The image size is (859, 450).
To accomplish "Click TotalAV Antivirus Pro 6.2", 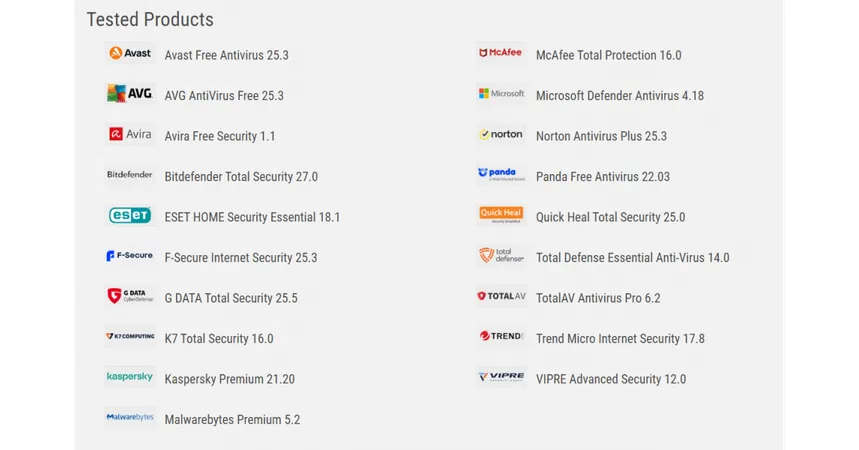I will pos(598,298).
